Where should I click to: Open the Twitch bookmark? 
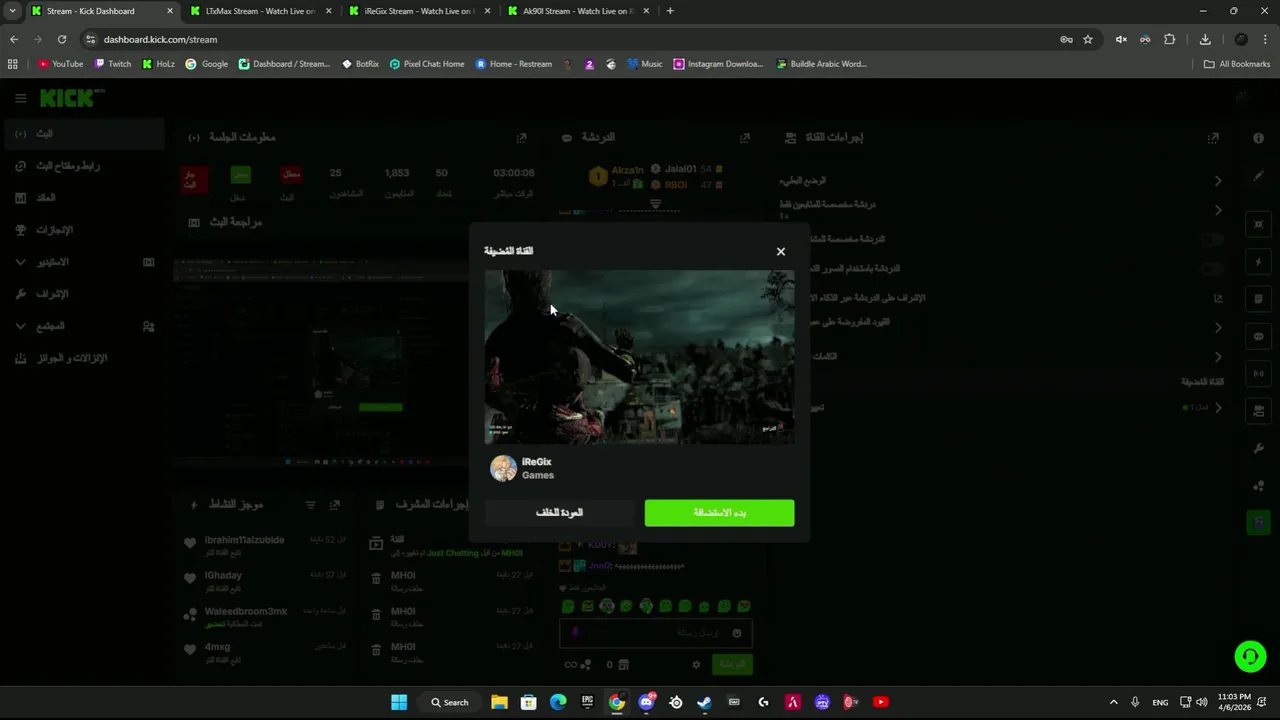coord(113,64)
